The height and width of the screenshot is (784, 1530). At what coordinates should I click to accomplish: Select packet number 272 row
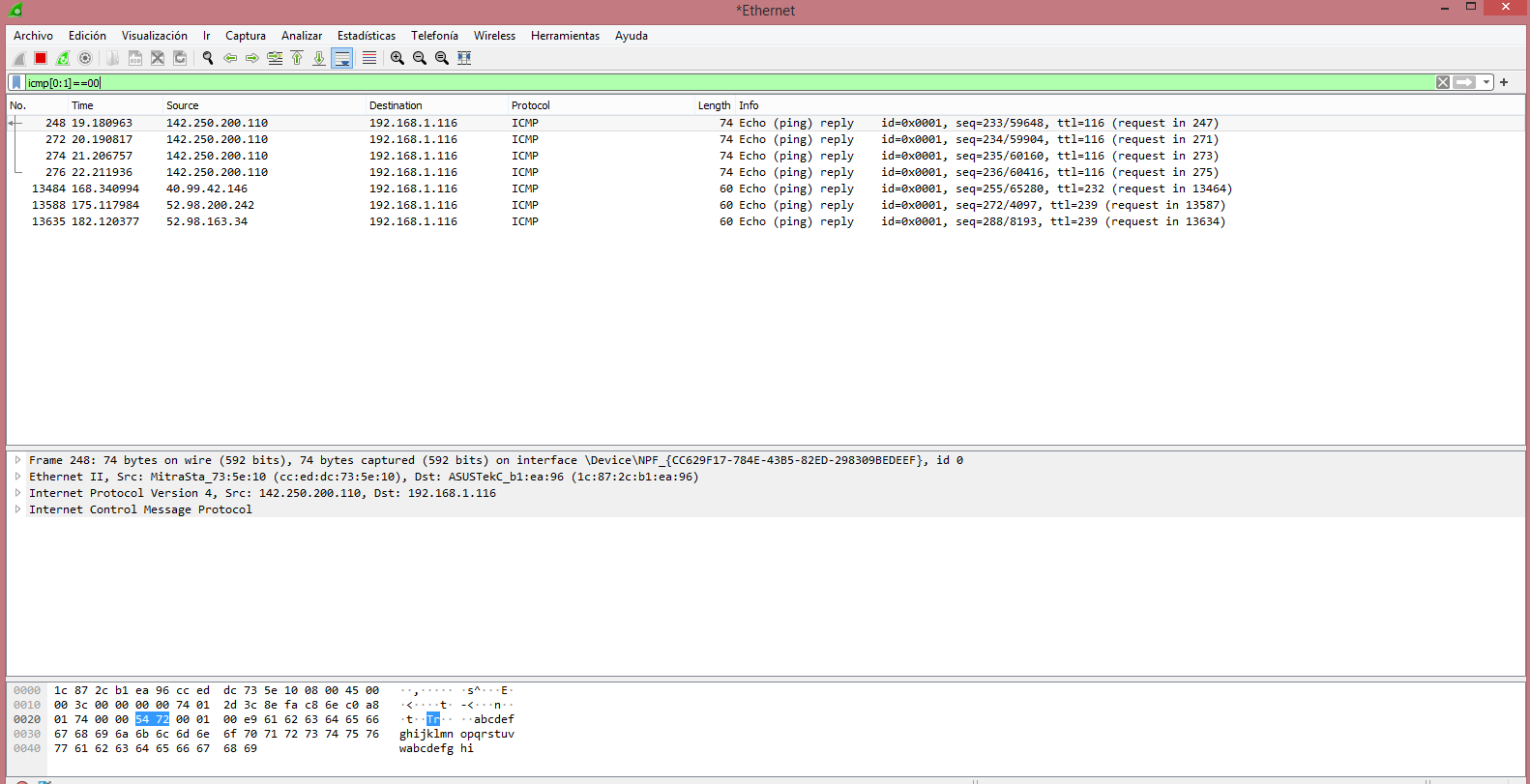[765, 139]
